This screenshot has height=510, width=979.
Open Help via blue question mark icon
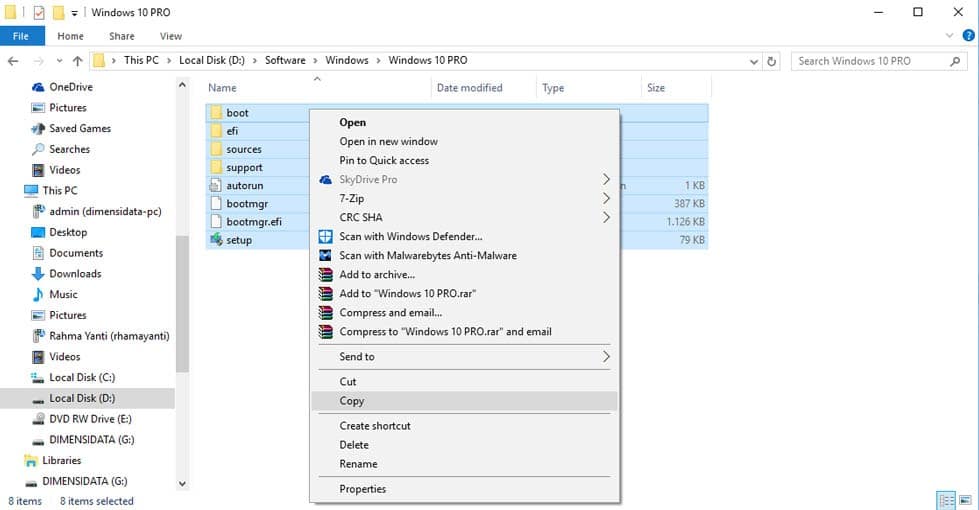[x=968, y=36]
